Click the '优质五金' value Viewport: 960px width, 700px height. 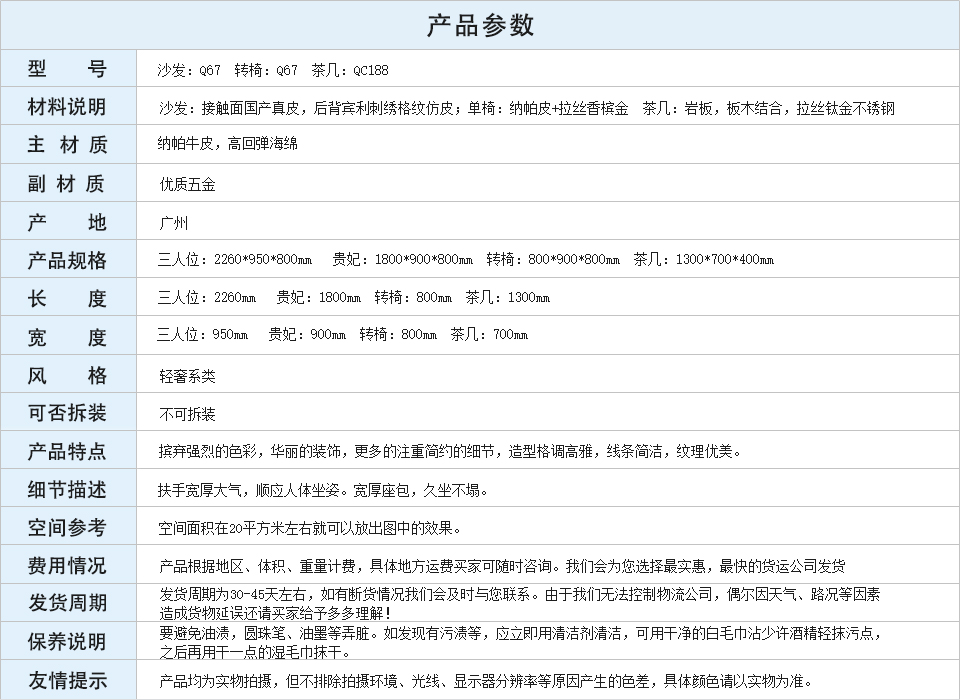tap(187, 184)
